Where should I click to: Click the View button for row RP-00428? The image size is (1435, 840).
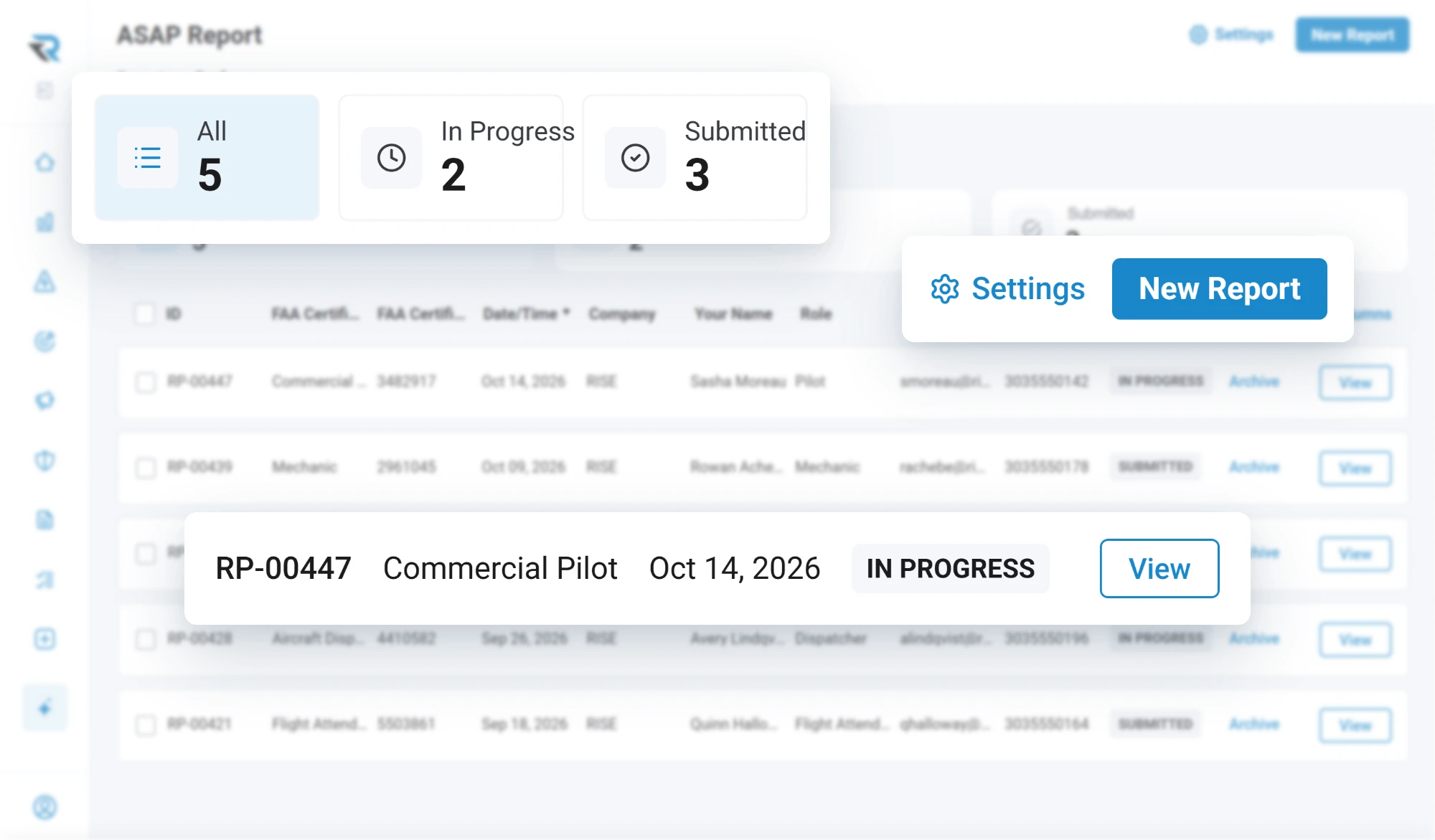tap(1355, 639)
